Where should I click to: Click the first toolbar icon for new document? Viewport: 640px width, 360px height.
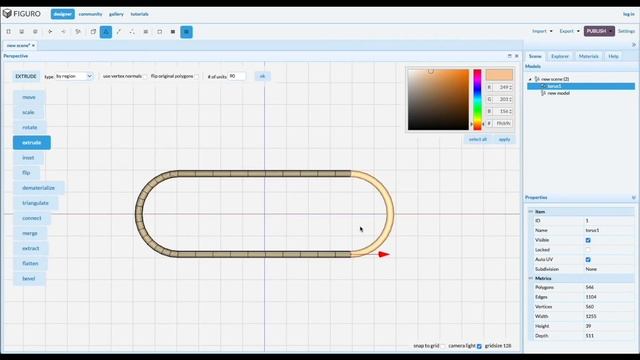[9, 32]
